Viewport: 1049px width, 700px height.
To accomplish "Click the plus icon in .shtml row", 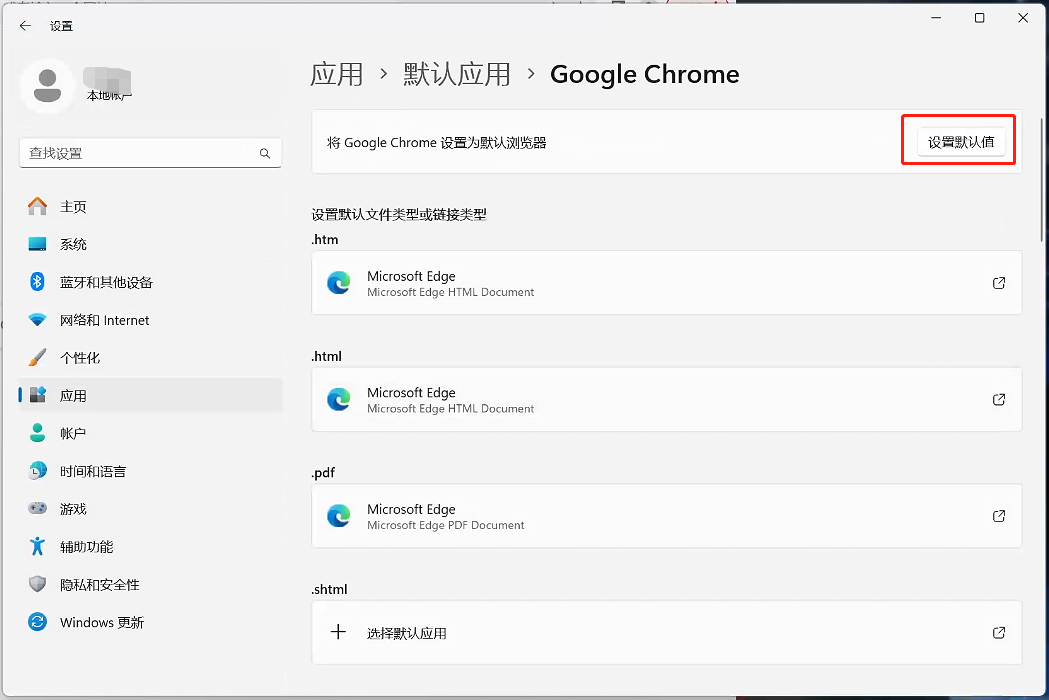I will [339, 632].
